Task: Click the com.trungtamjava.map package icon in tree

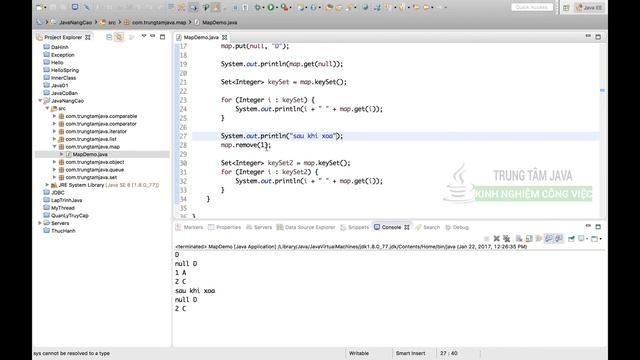Action: 61,147
